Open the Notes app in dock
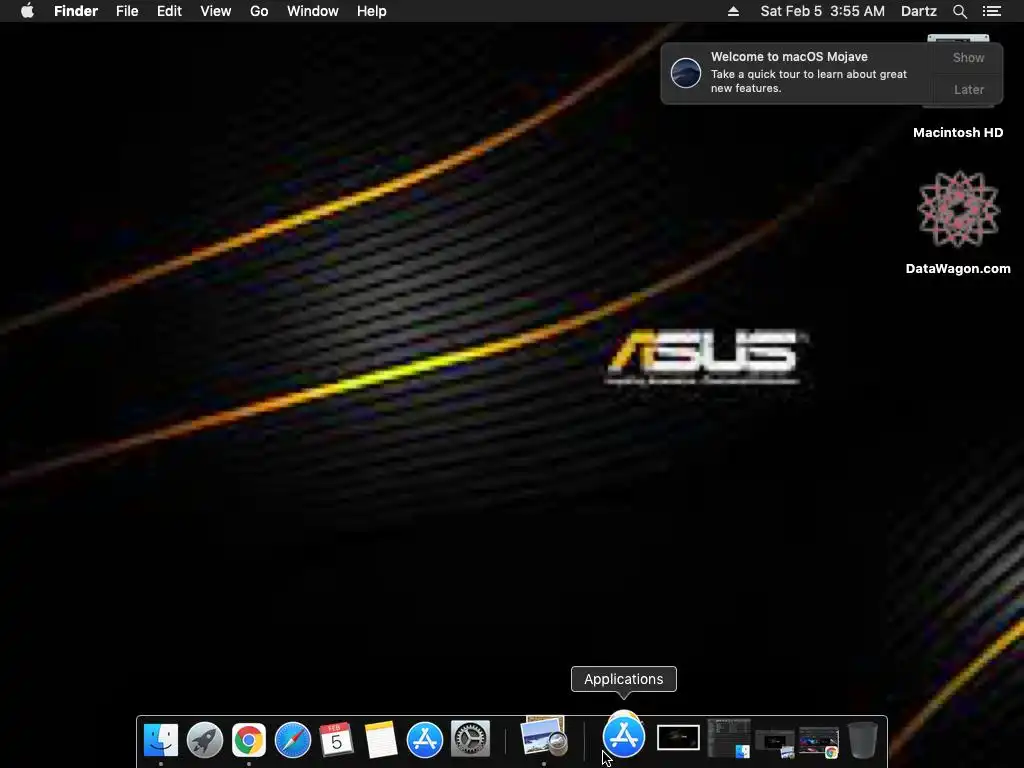This screenshot has width=1024, height=768. click(x=381, y=740)
